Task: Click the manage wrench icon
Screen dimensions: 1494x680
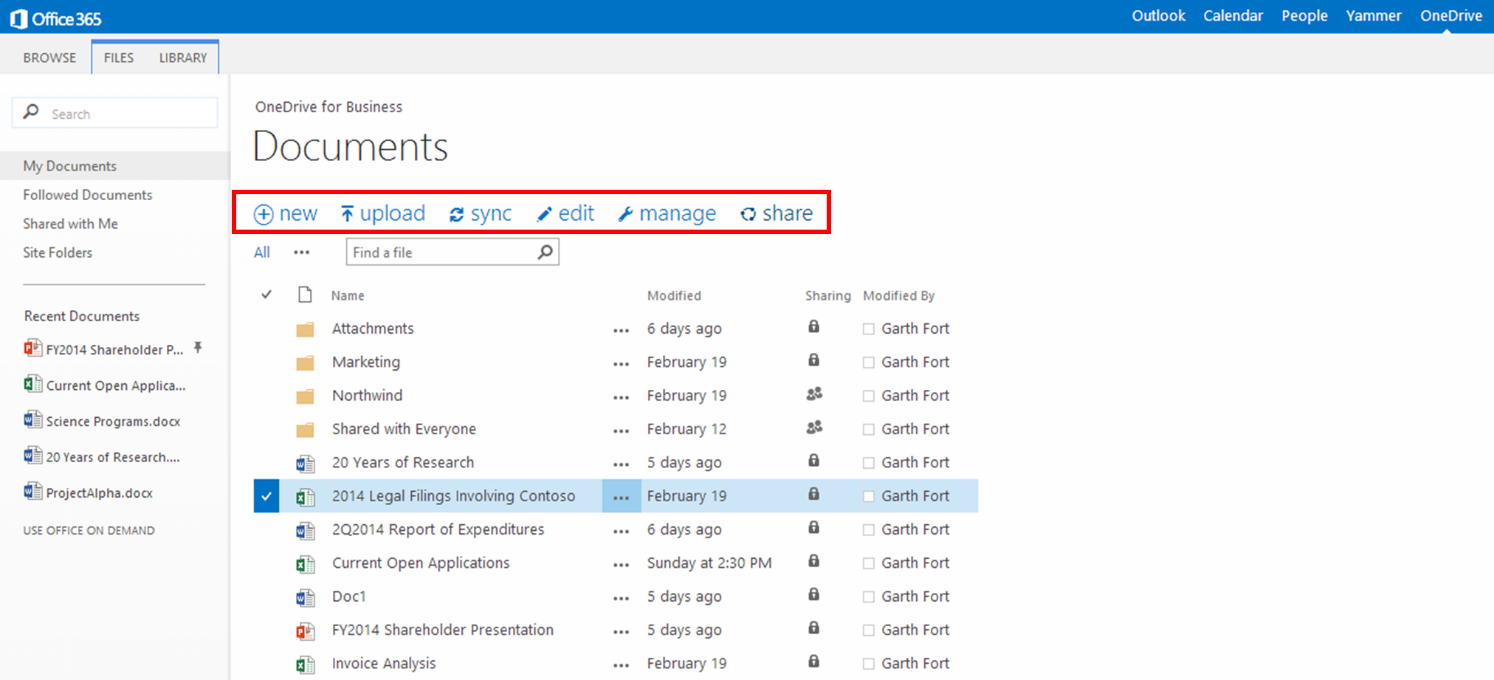Action: [626, 214]
